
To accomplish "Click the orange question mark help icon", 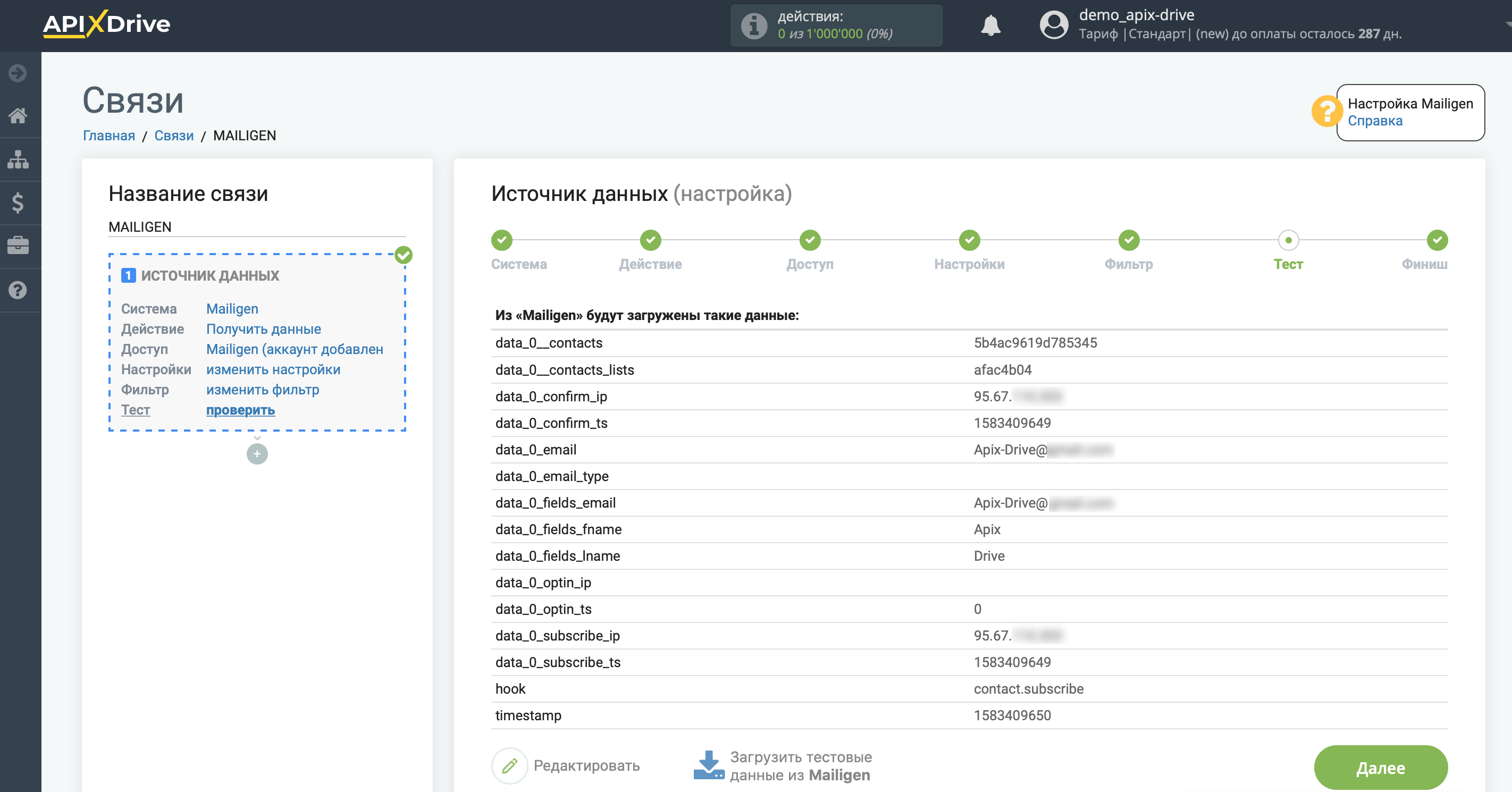I will pos(1326,111).
